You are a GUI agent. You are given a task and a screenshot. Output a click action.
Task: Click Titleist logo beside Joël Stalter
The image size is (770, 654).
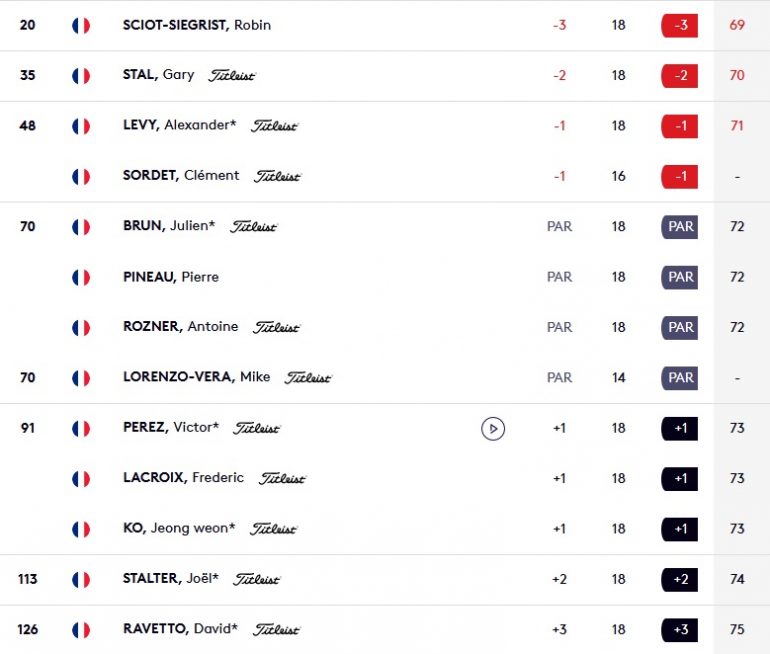click(x=256, y=579)
